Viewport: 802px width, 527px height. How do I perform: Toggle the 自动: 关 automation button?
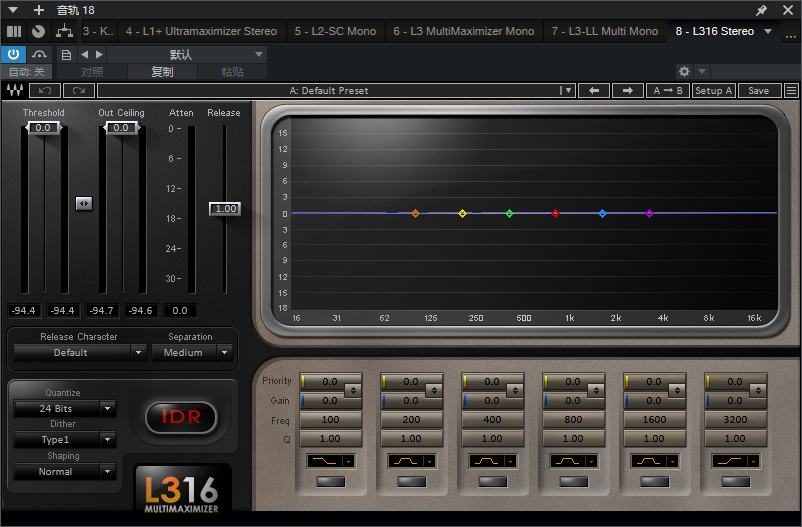coord(26,72)
